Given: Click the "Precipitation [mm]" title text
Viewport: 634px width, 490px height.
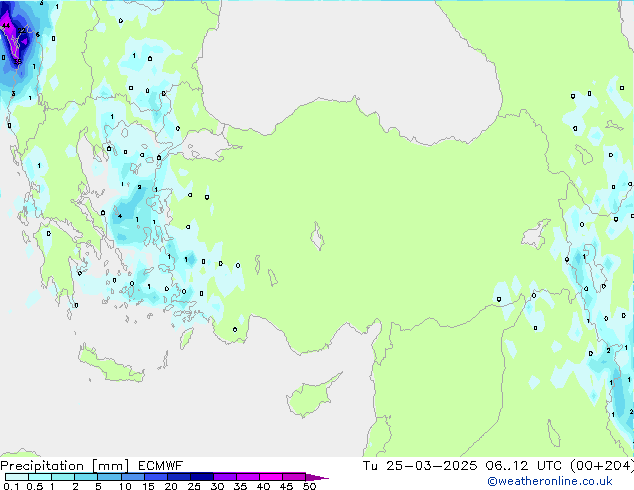Looking at the screenshot, I should 64,466.
